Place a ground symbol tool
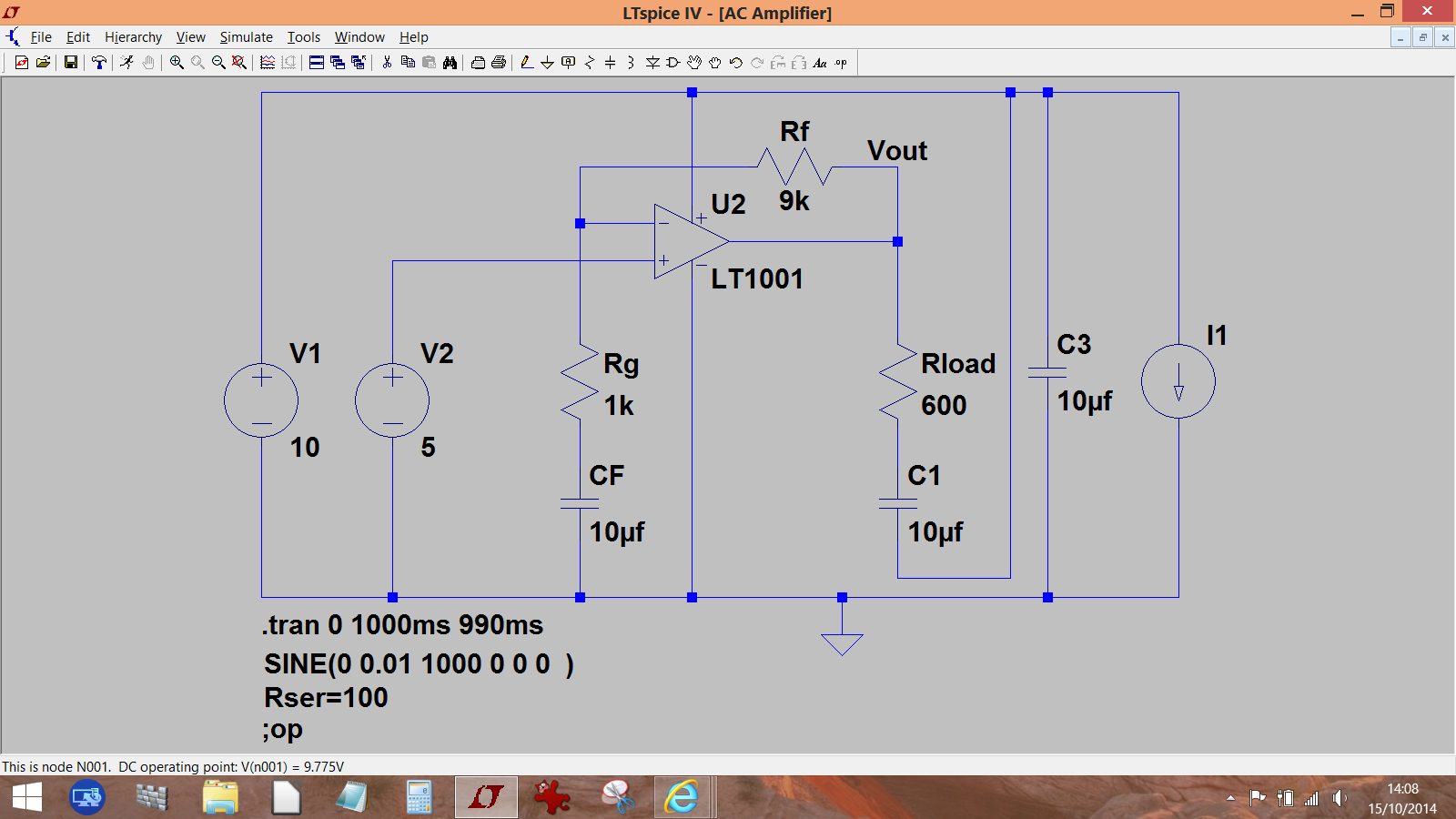The image size is (1456, 819). point(547,63)
